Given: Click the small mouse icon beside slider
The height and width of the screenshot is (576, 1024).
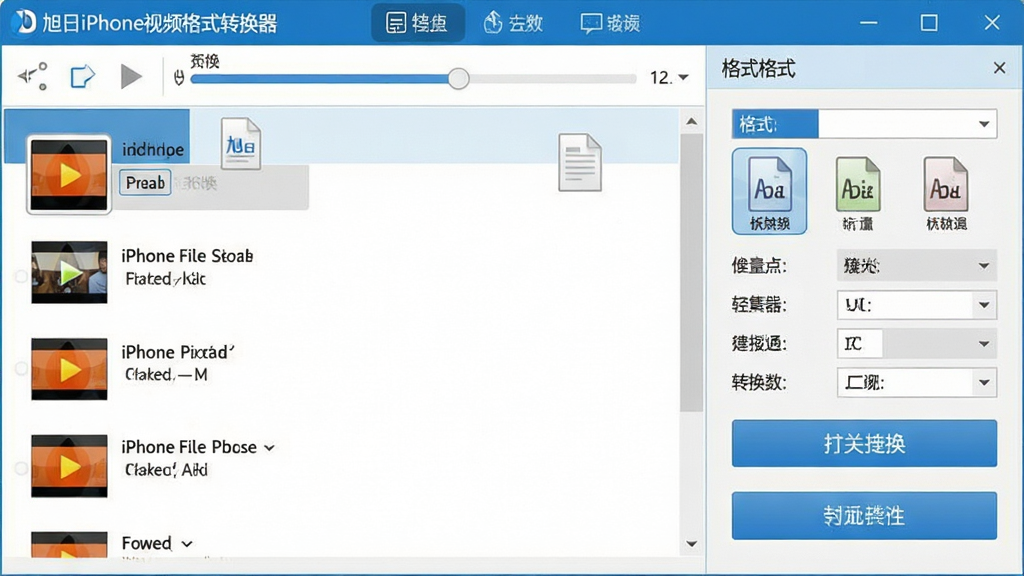Looking at the screenshot, I should point(179,78).
